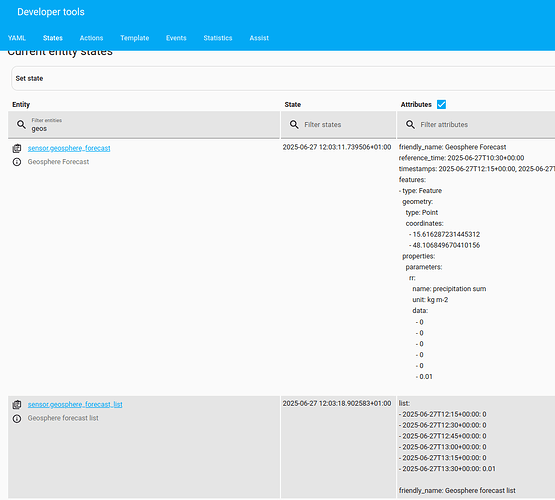This screenshot has width=555, height=500.
Task: Click list entry 2025-06-27T13:00+00:00: 0
Action: pyautogui.click(x=442, y=447)
